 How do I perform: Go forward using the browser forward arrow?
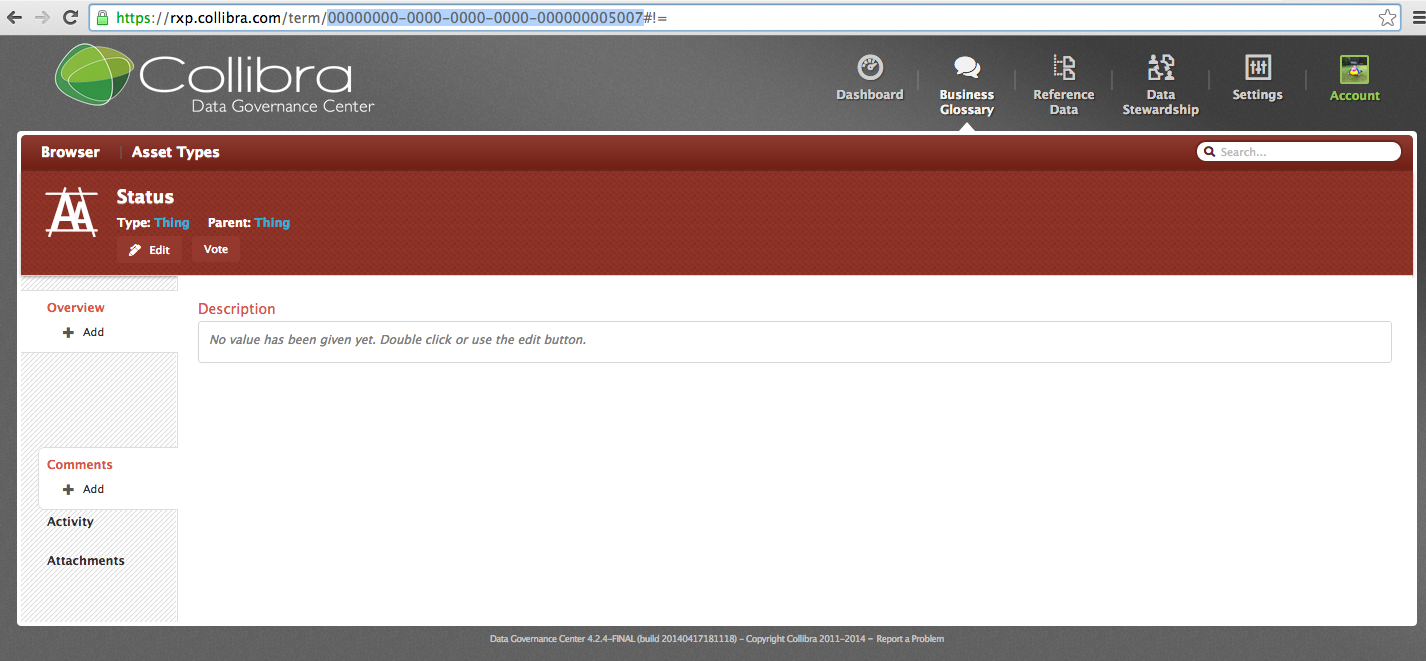click(x=42, y=18)
